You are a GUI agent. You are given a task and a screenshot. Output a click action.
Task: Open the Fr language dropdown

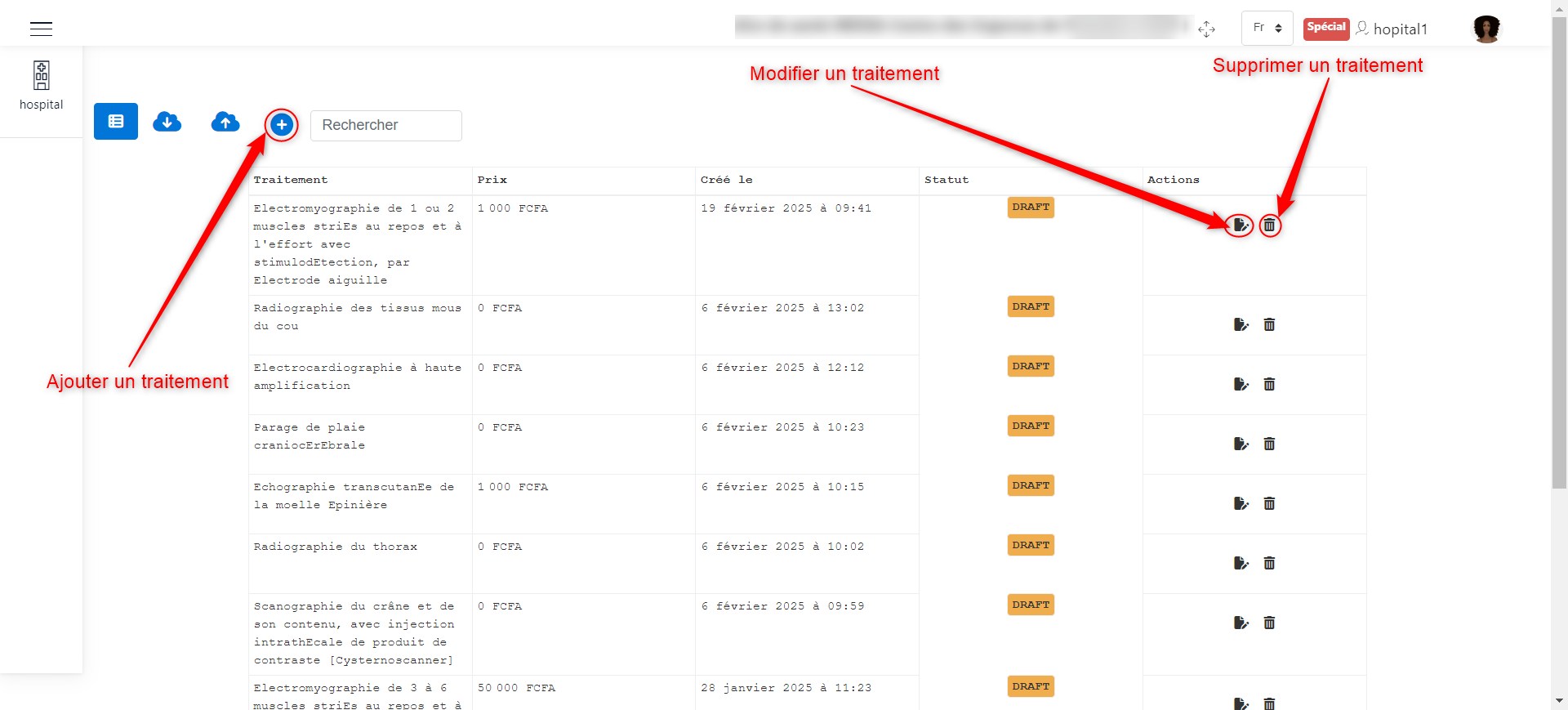1267,28
